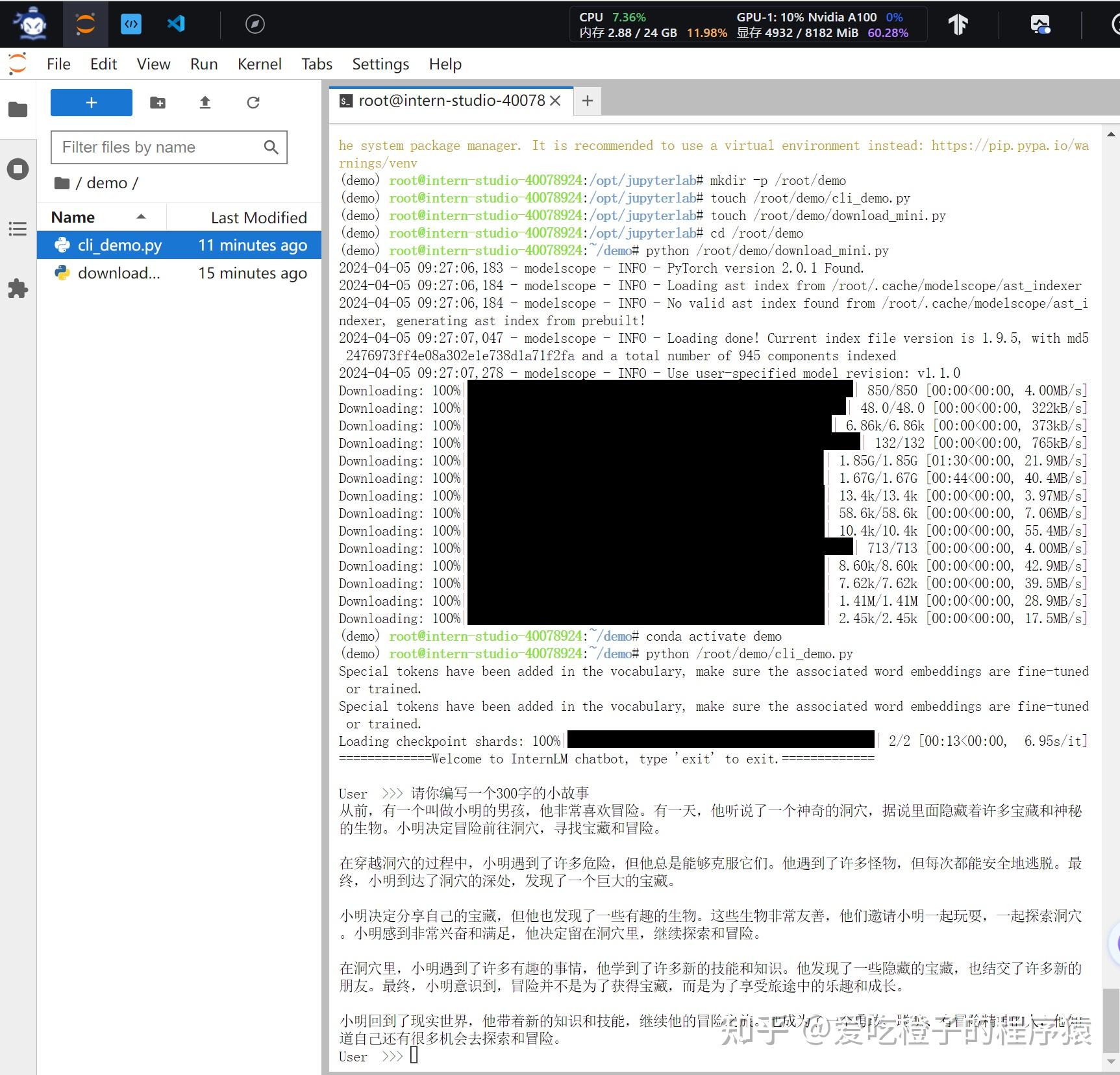Sort files by Last Modified header

(244, 217)
